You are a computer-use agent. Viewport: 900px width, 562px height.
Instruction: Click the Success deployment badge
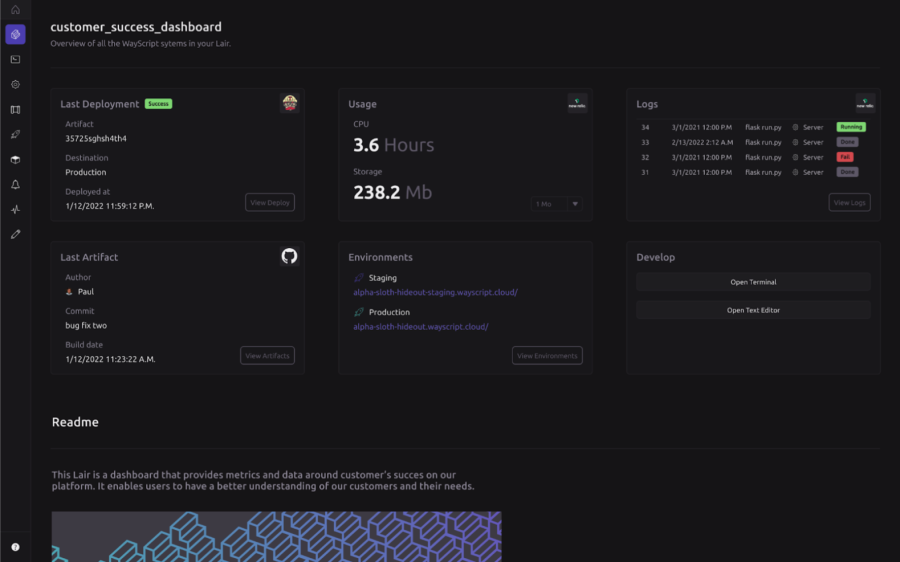click(158, 104)
